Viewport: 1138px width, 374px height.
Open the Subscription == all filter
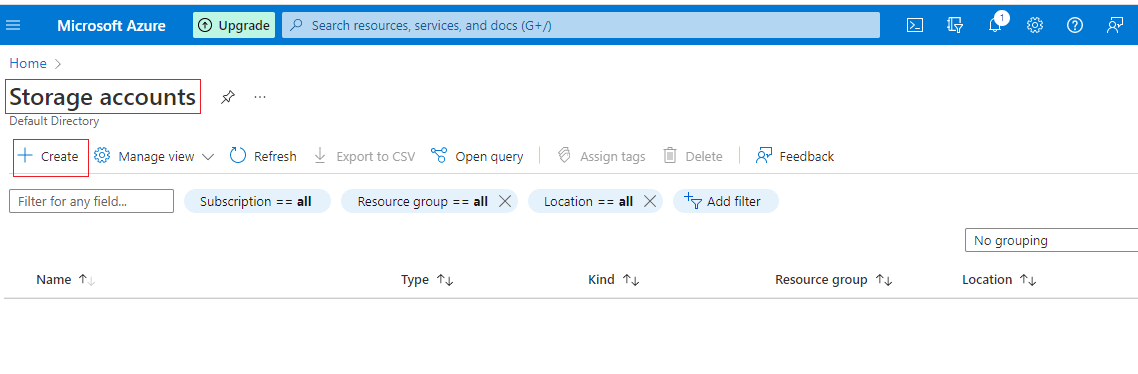click(257, 201)
